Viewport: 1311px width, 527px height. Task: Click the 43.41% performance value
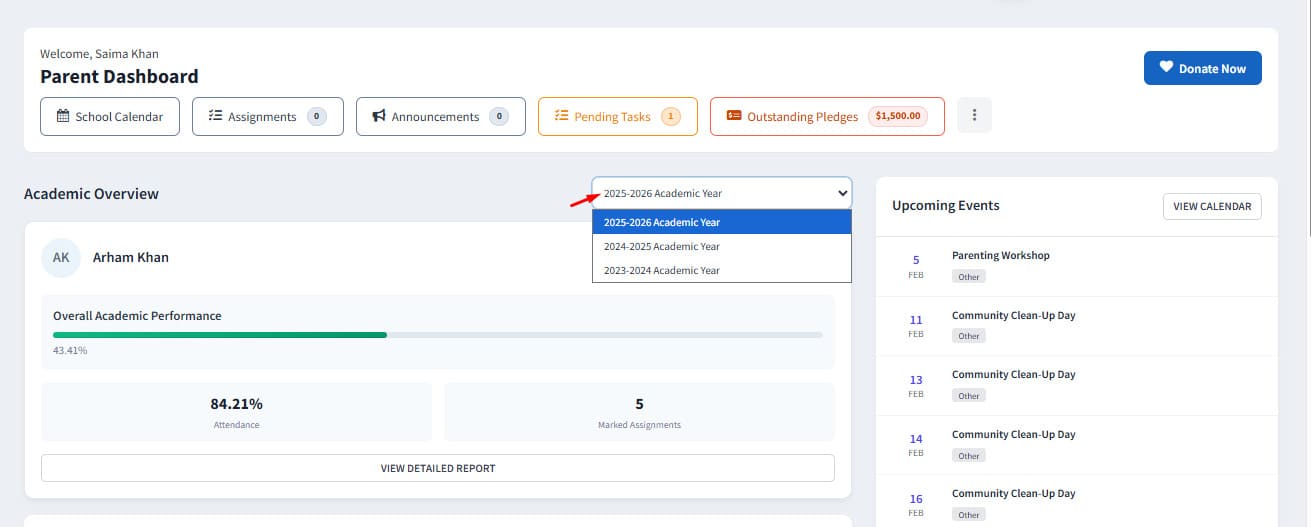pyautogui.click(x=70, y=351)
